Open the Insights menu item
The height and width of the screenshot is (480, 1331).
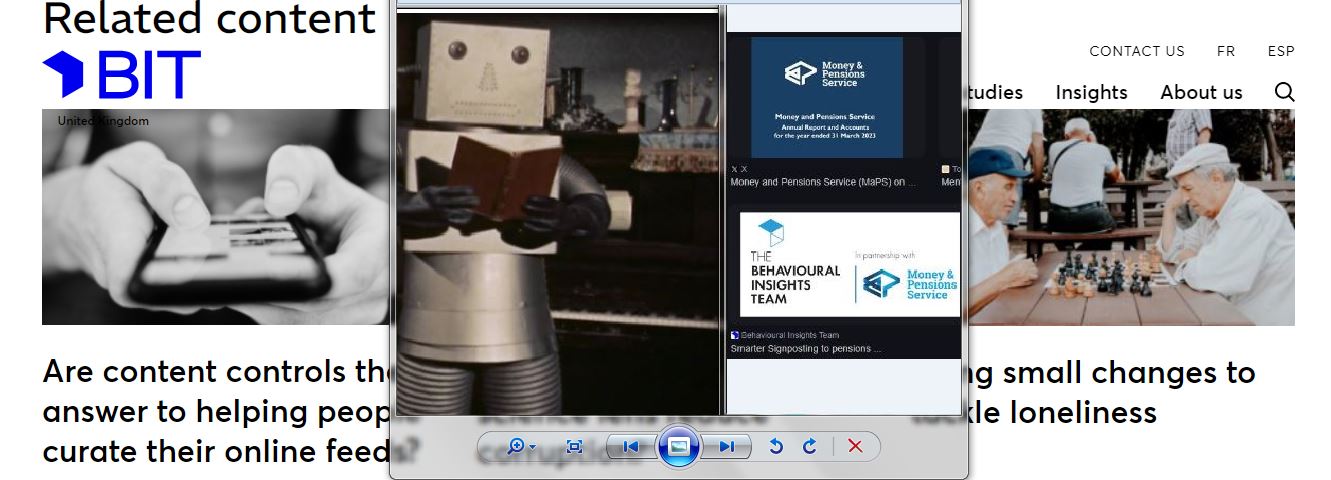tap(1091, 92)
